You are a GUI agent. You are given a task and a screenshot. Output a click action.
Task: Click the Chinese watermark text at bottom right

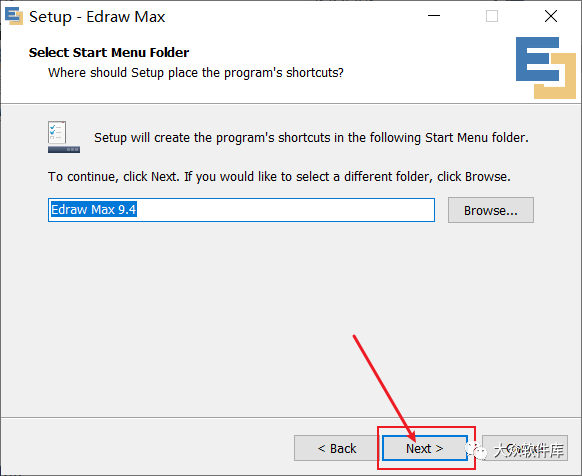(x=529, y=450)
